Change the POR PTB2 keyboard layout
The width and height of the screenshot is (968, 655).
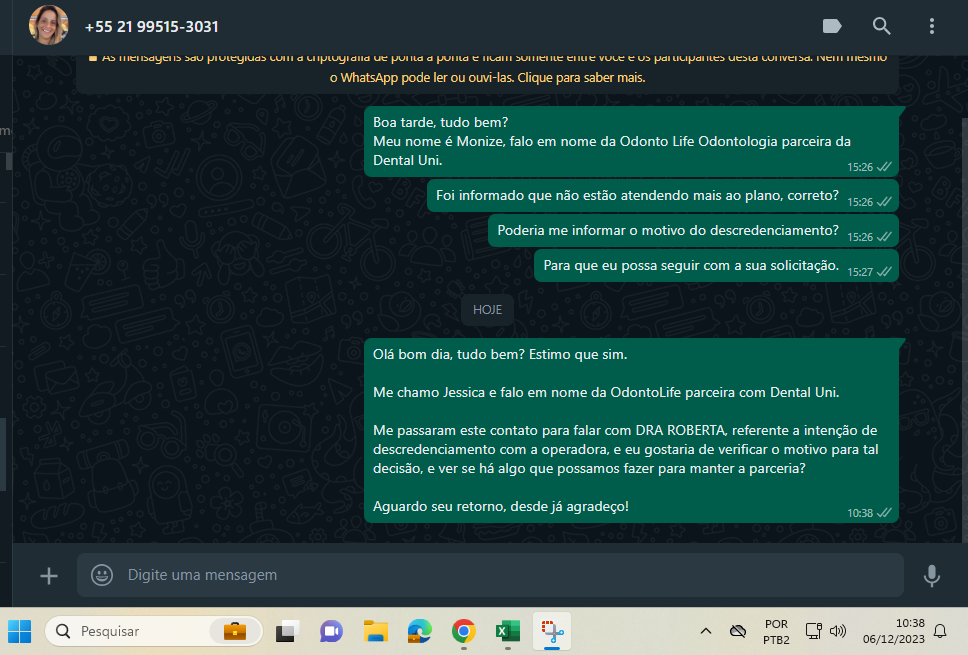tap(776, 632)
